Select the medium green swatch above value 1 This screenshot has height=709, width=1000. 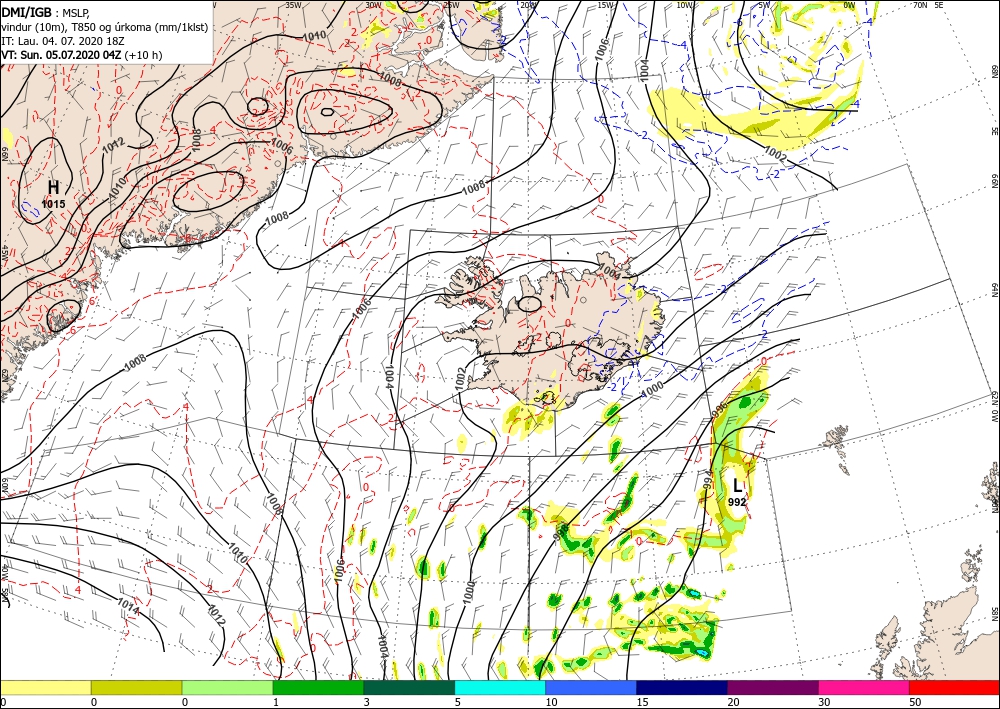318,687
